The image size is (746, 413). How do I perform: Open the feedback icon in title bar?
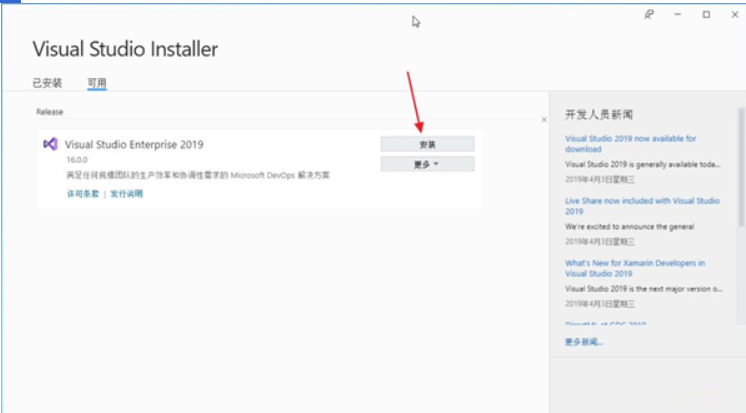coord(649,14)
